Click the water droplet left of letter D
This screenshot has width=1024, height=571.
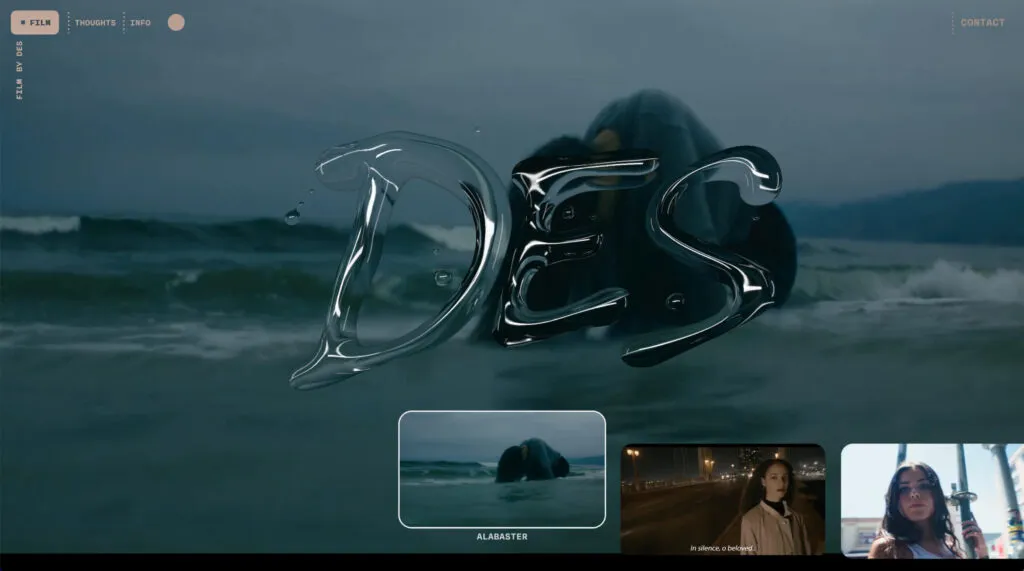tap(292, 215)
